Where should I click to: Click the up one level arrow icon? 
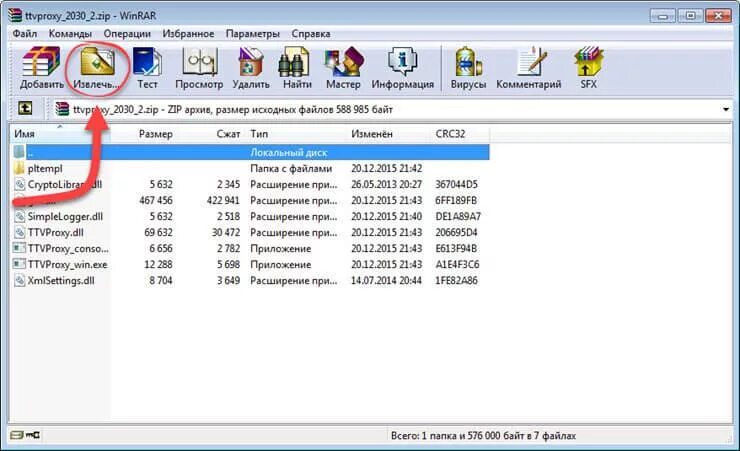[x=25, y=109]
